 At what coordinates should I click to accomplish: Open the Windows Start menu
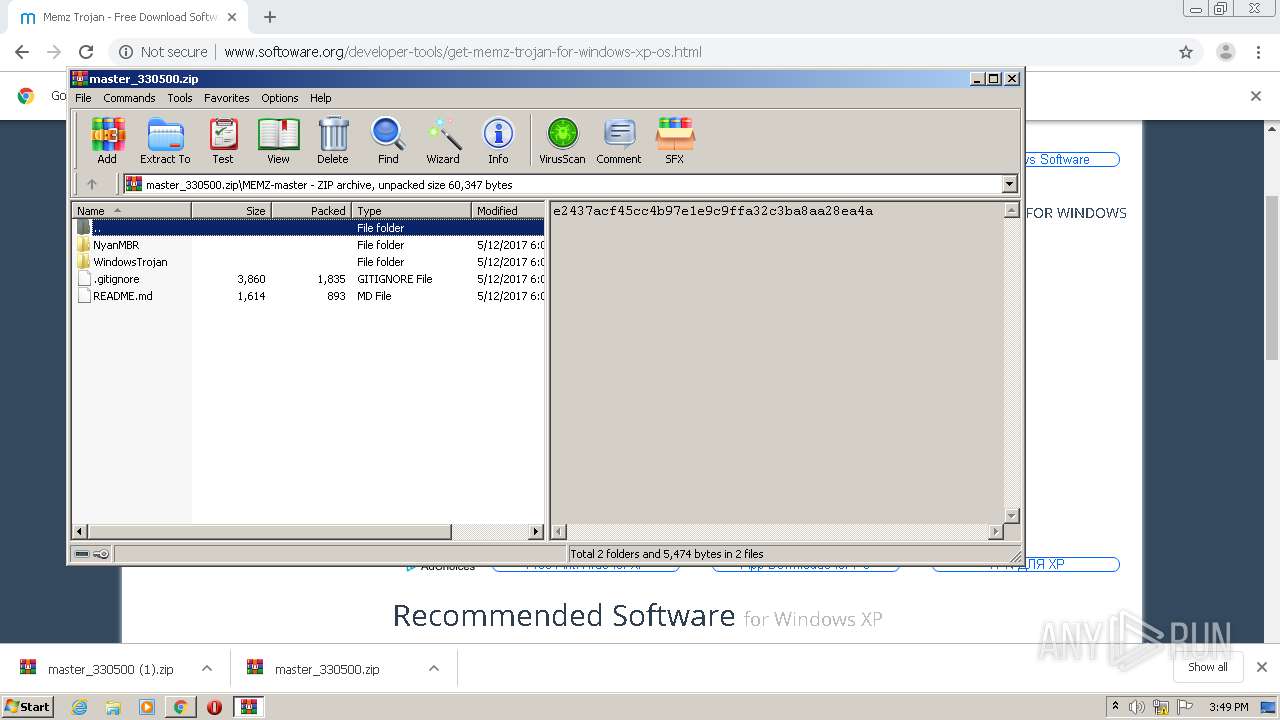tap(28, 707)
